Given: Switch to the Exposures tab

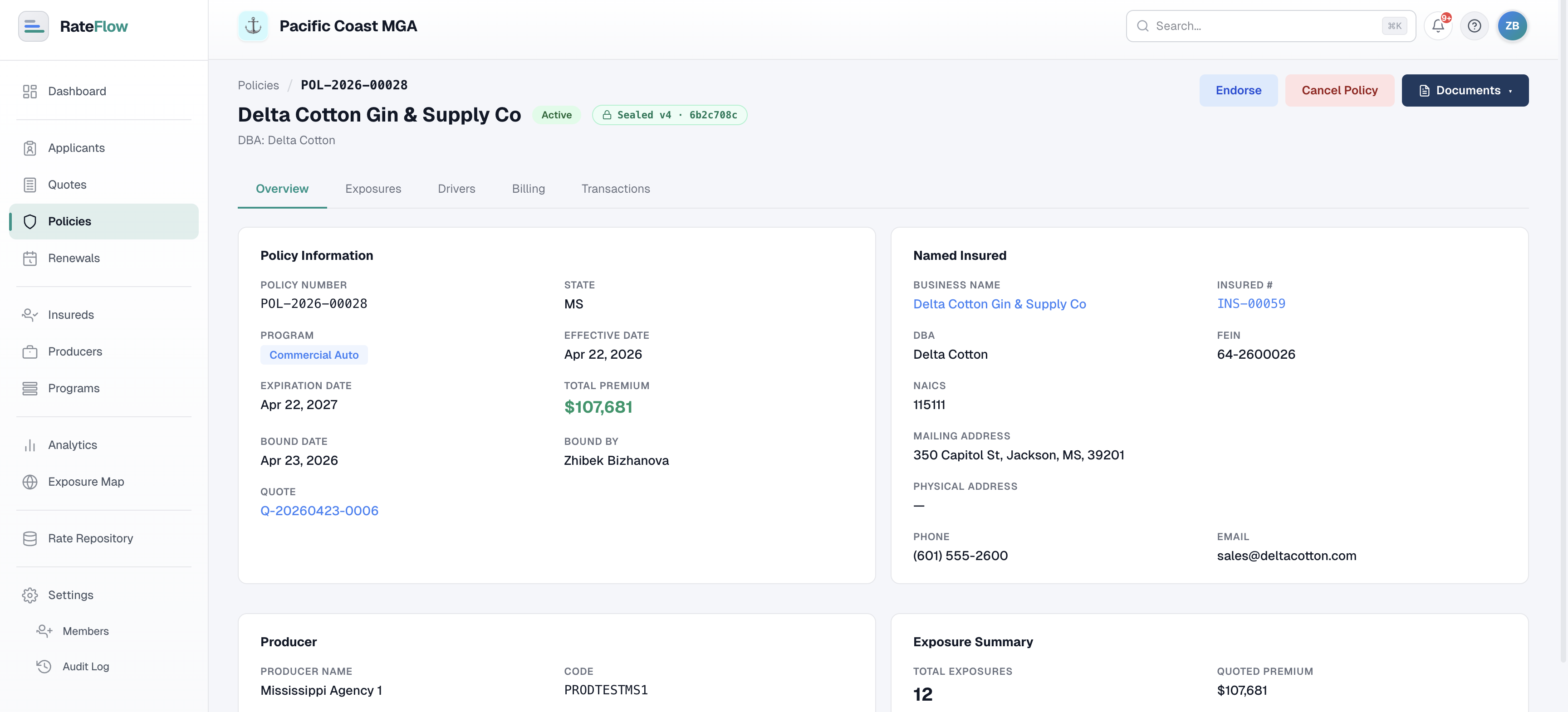Looking at the screenshot, I should click(373, 189).
